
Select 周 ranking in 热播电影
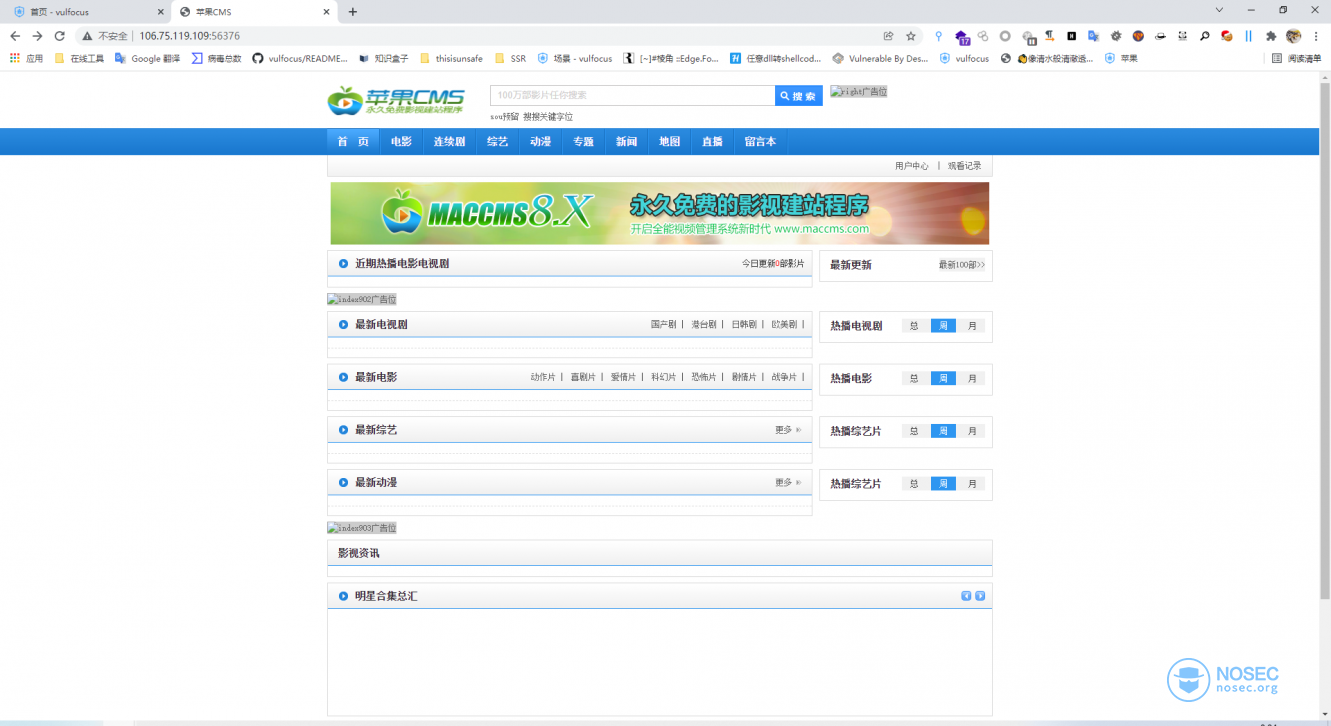[943, 378]
